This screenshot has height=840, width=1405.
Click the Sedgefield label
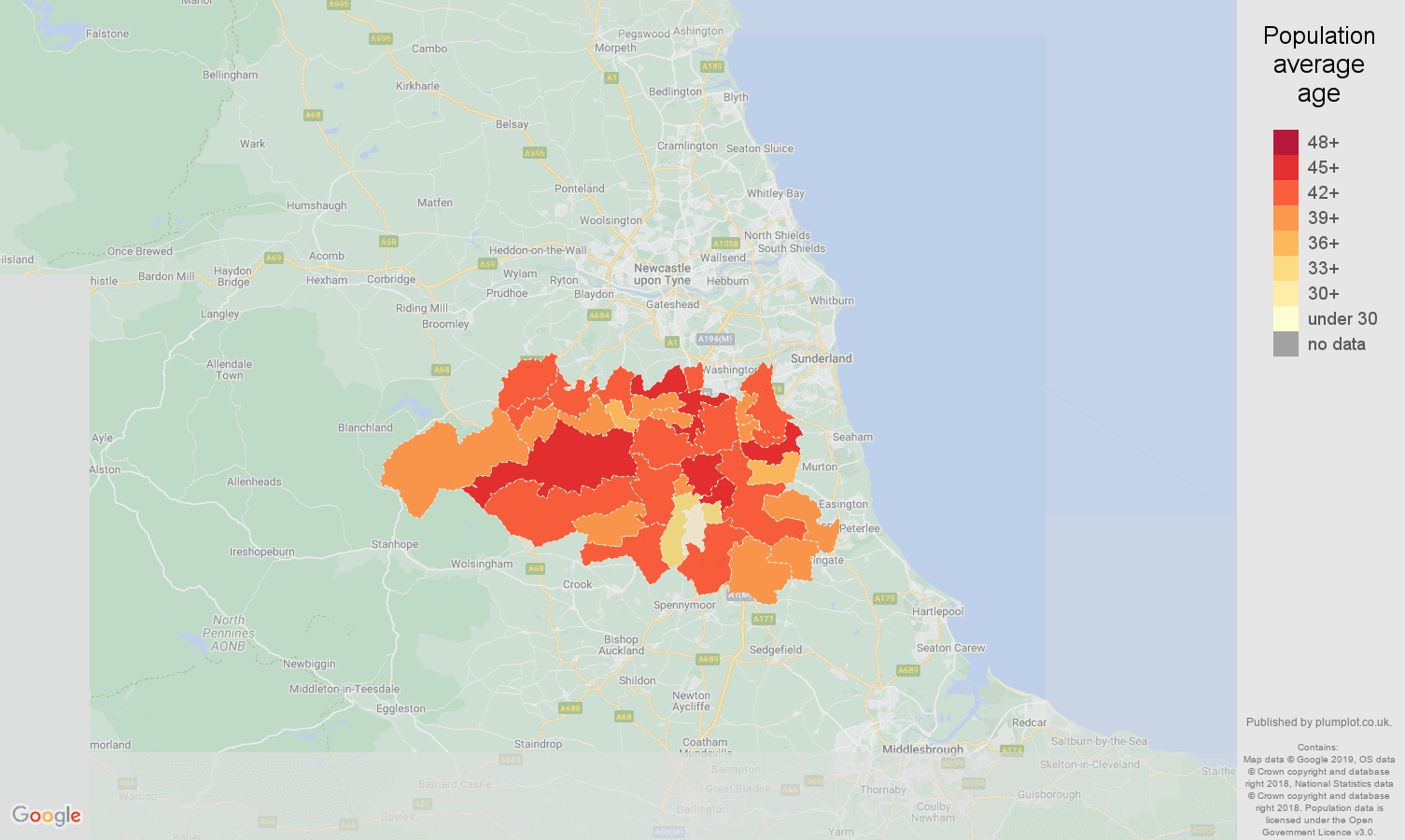click(776, 650)
